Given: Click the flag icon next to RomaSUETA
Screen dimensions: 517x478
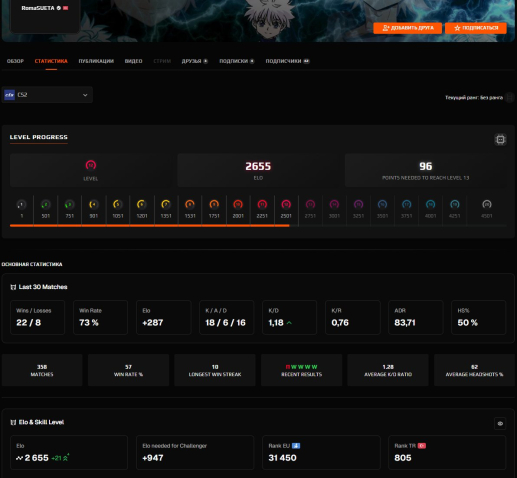Looking at the screenshot, I should (65, 8).
